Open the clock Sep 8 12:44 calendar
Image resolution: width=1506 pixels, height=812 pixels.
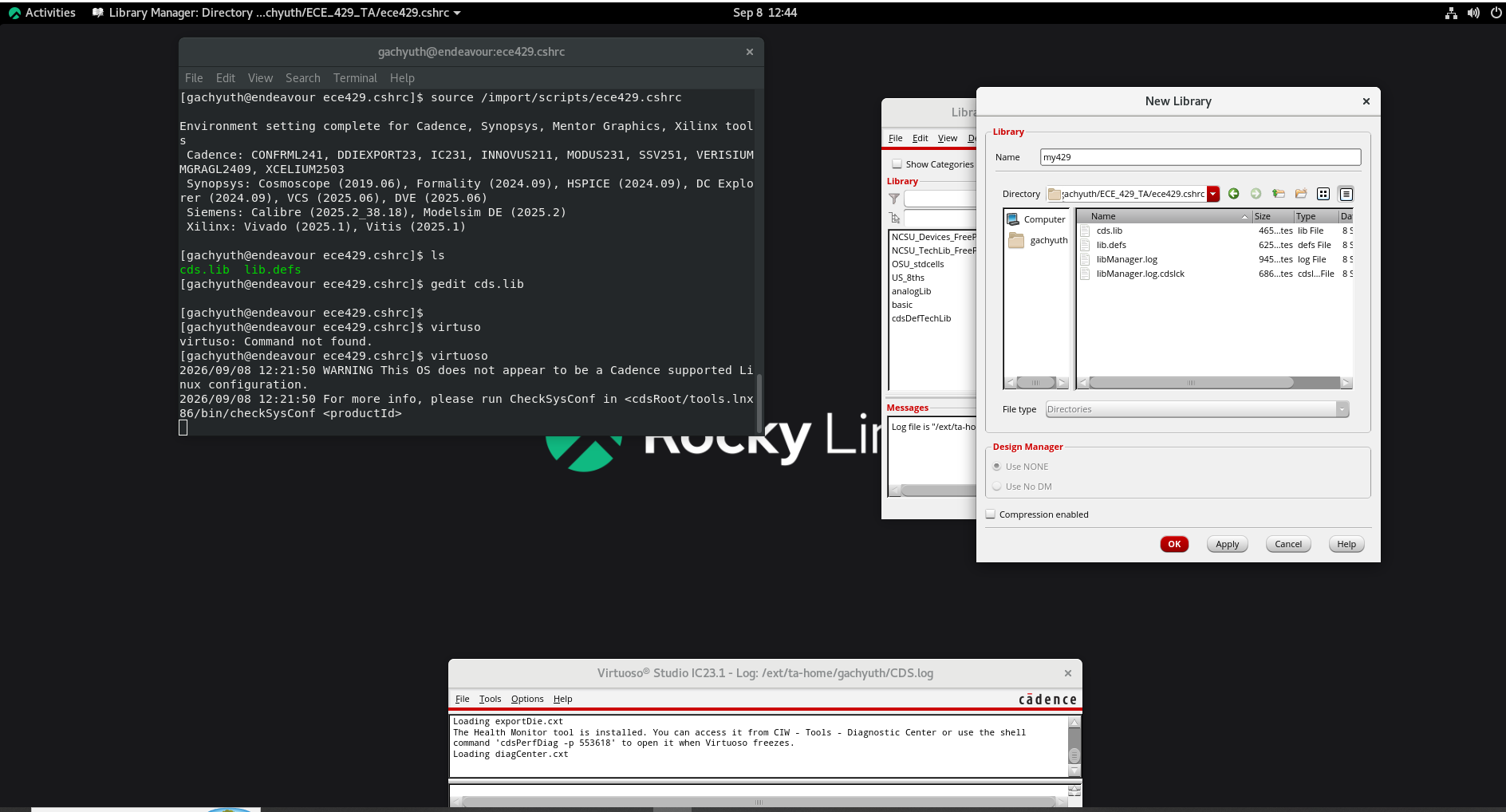(x=764, y=13)
